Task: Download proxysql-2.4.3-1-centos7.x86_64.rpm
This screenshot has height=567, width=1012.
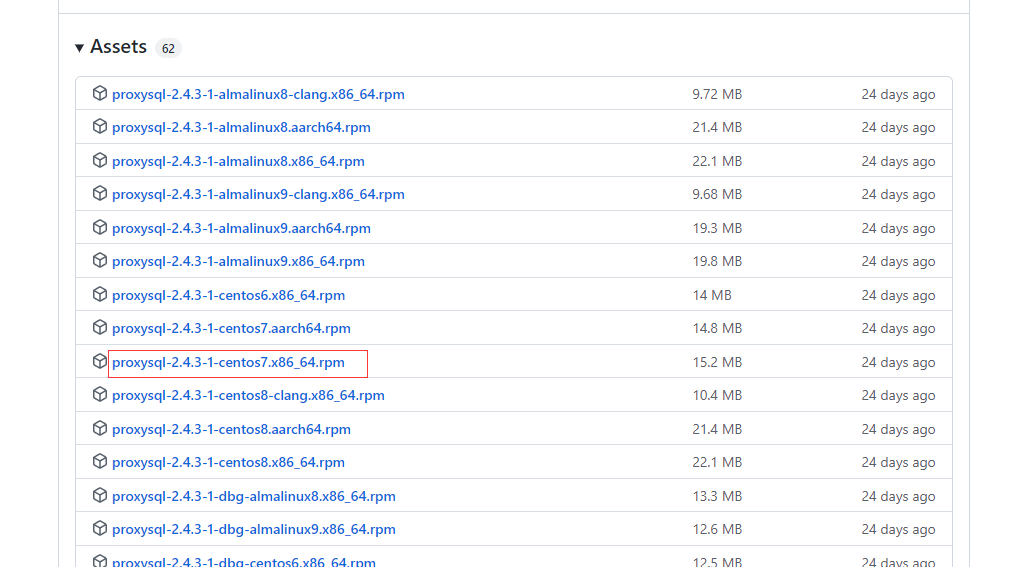Action: 228,362
